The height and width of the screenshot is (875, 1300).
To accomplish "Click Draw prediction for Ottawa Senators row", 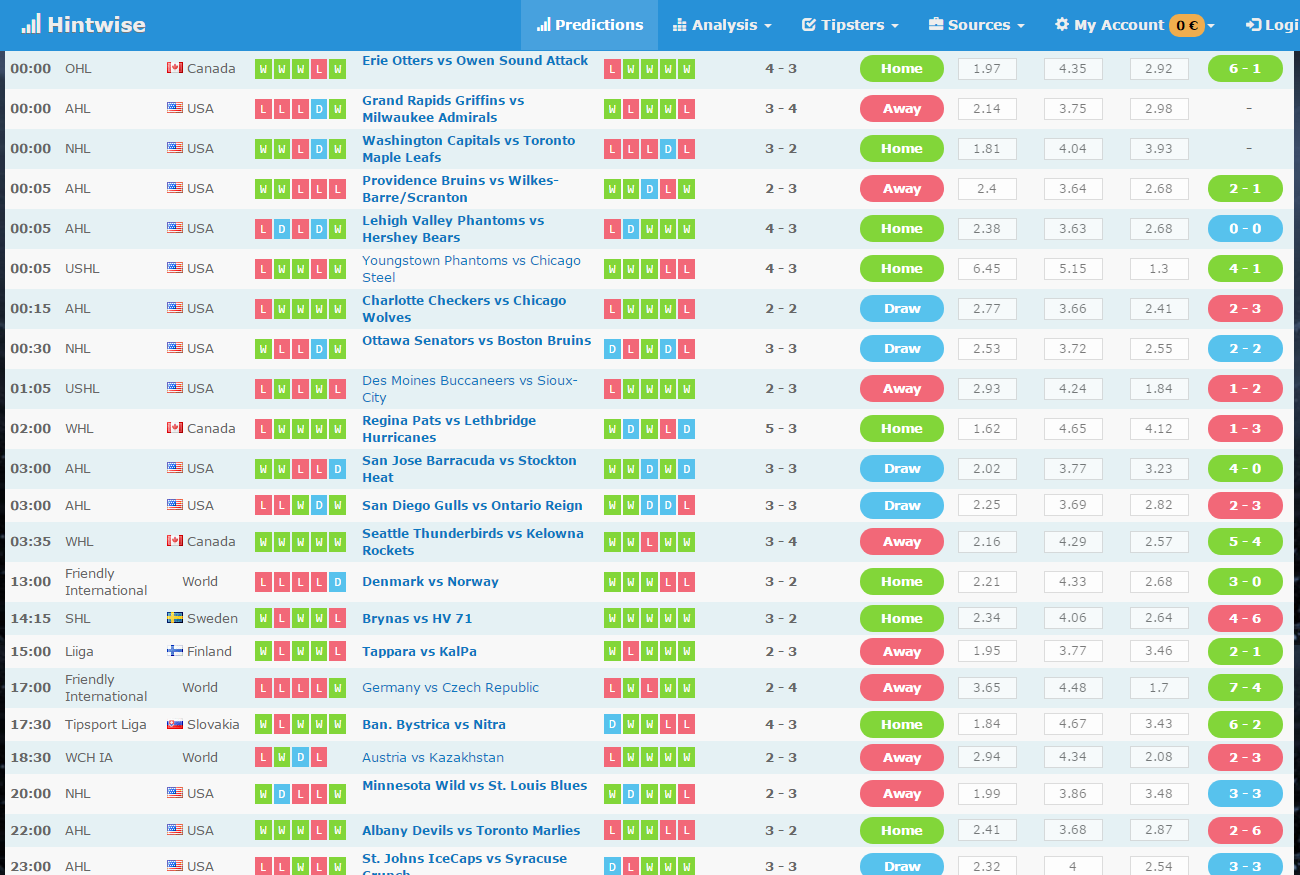I will (902, 349).
